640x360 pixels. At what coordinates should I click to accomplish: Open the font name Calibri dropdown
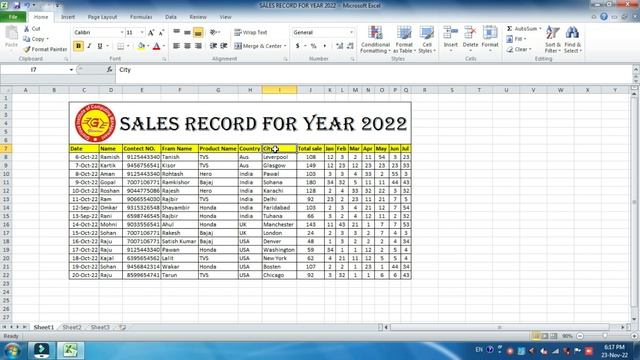coord(122,32)
